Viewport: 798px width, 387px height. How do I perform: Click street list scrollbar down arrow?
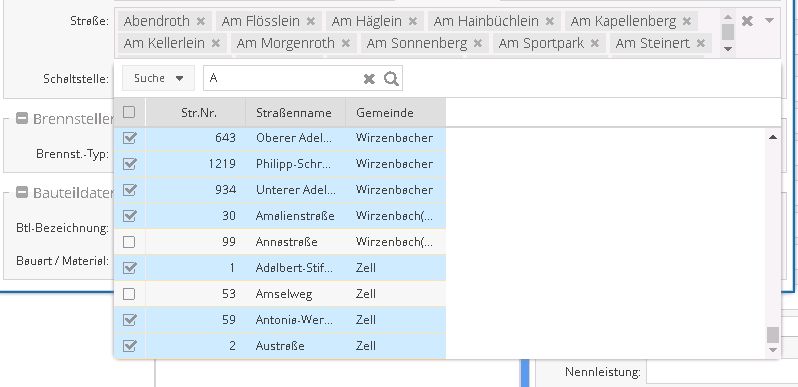click(773, 350)
